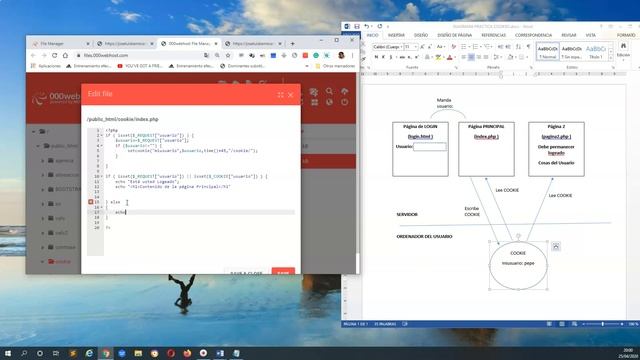Toggle fullscreen in Edit file dialog

tap(280, 95)
